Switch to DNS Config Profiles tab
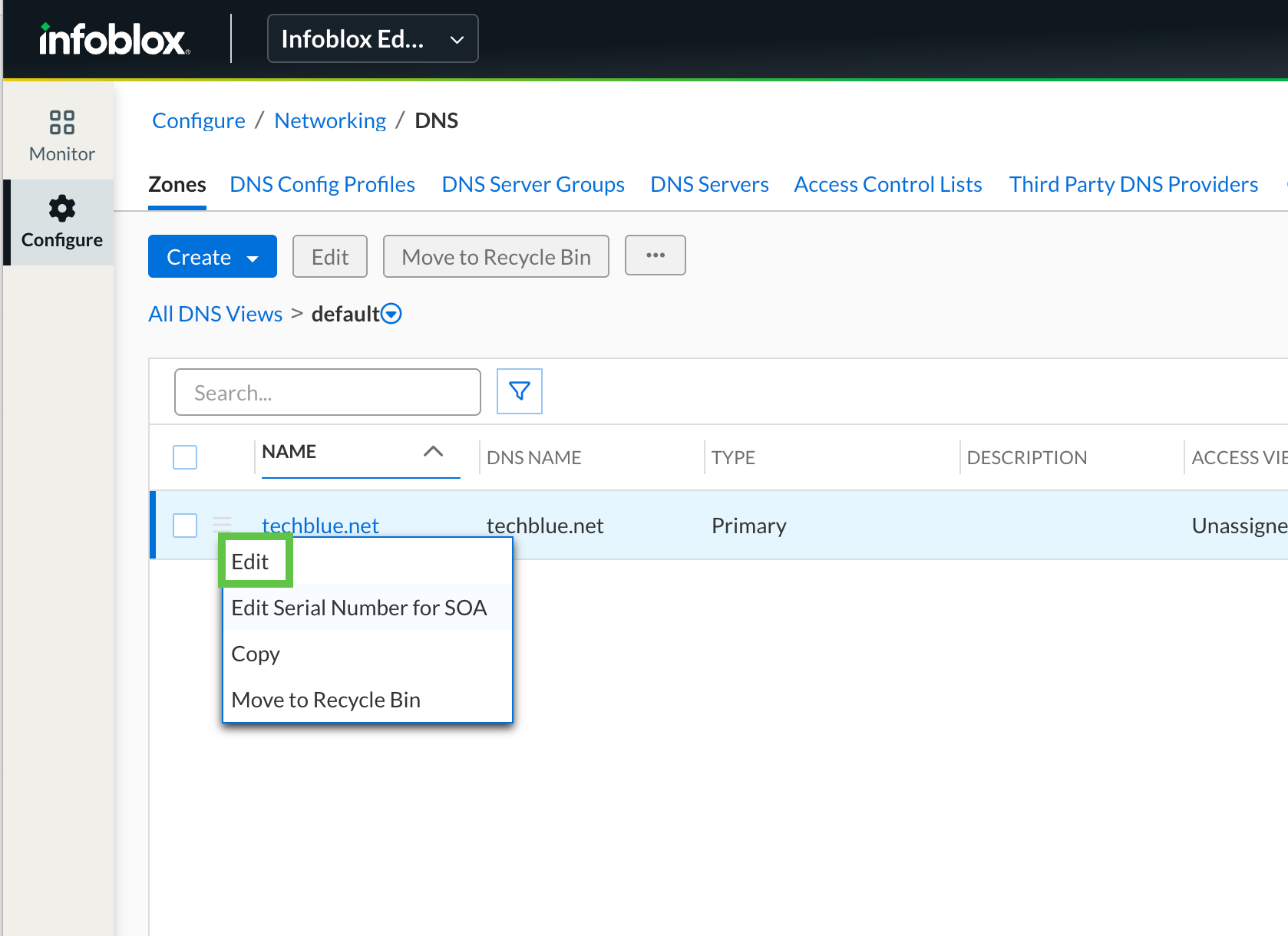The height and width of the screenshot is (936, 1288). 322,185
